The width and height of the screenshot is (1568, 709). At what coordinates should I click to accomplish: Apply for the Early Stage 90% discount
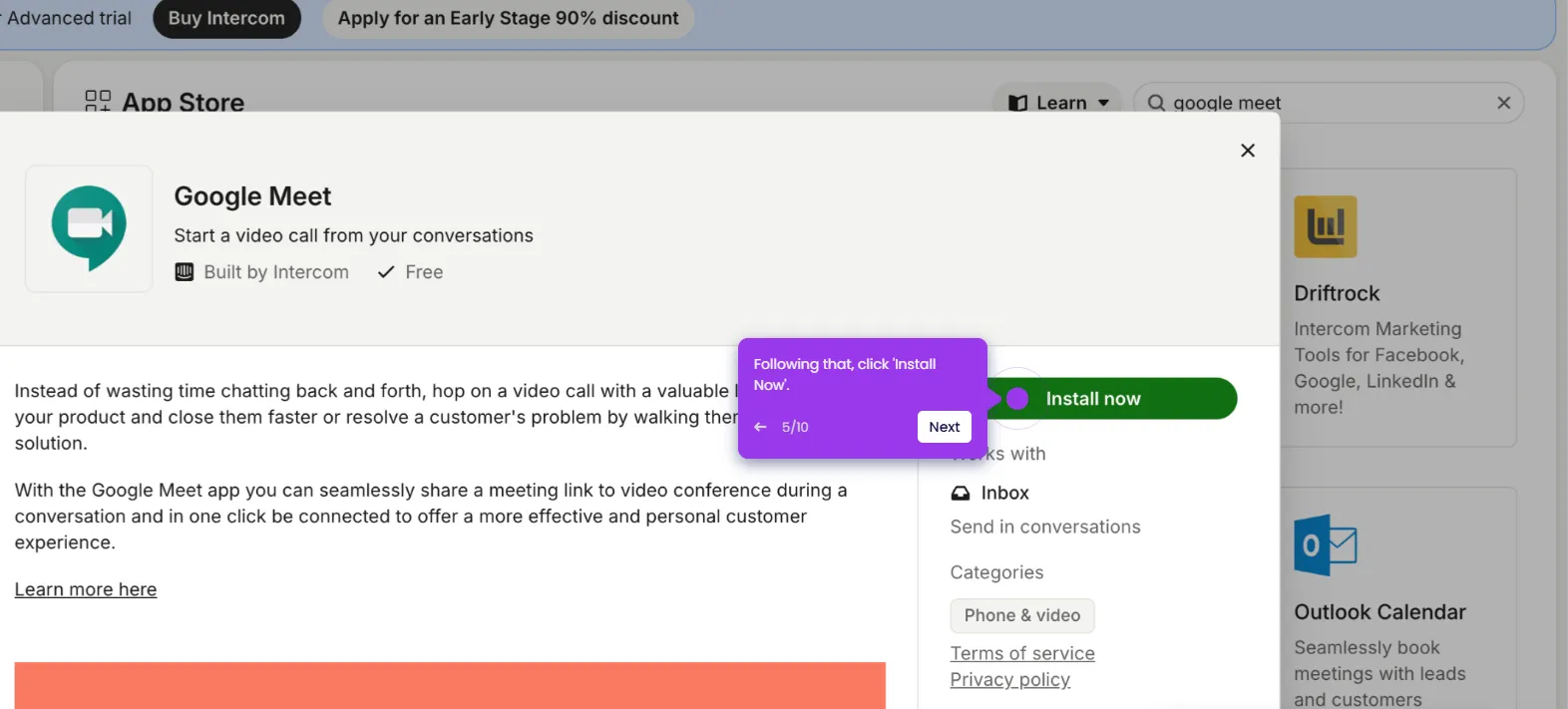[x=508, y=18]
